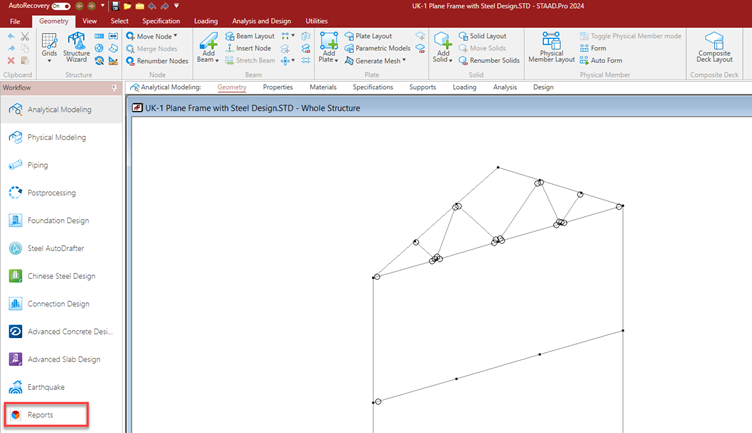Open the Advanced Concrete Design workflow
752x433 pixels.
coord(61,332)
